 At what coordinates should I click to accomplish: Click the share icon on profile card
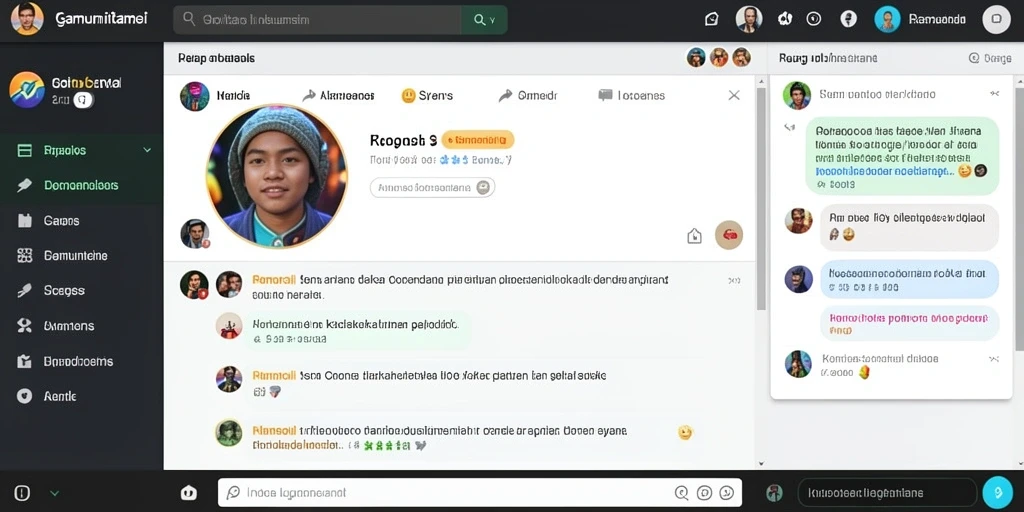coord(694,236)
